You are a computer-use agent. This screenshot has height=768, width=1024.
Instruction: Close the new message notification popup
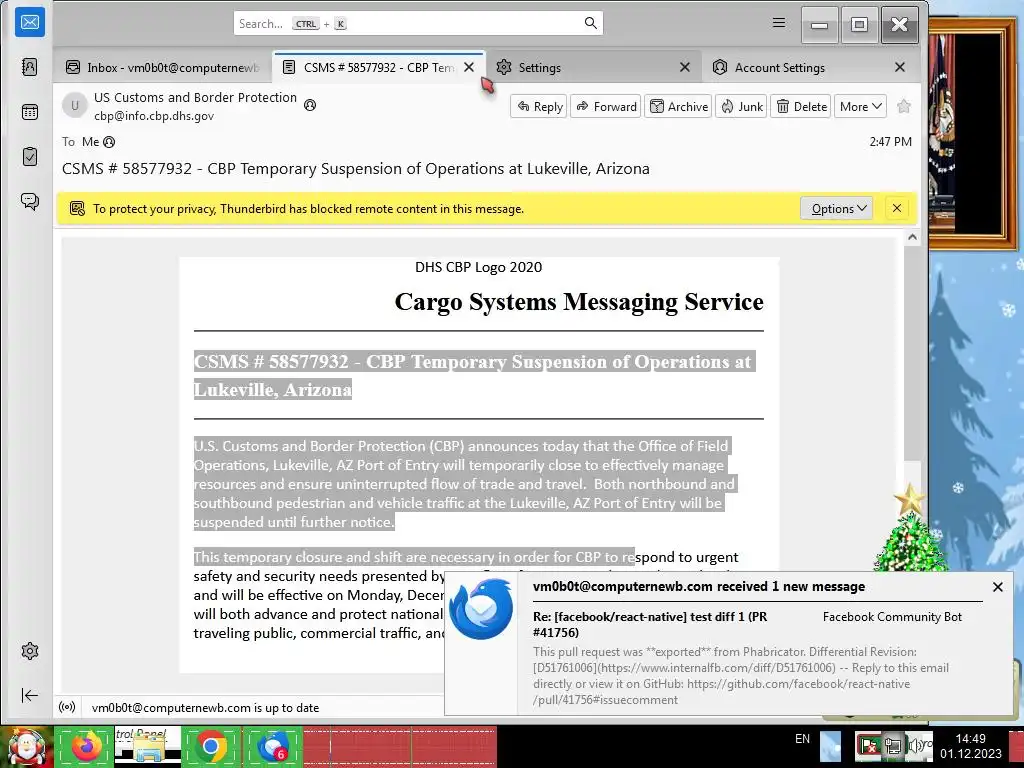(x=997, y=587)
